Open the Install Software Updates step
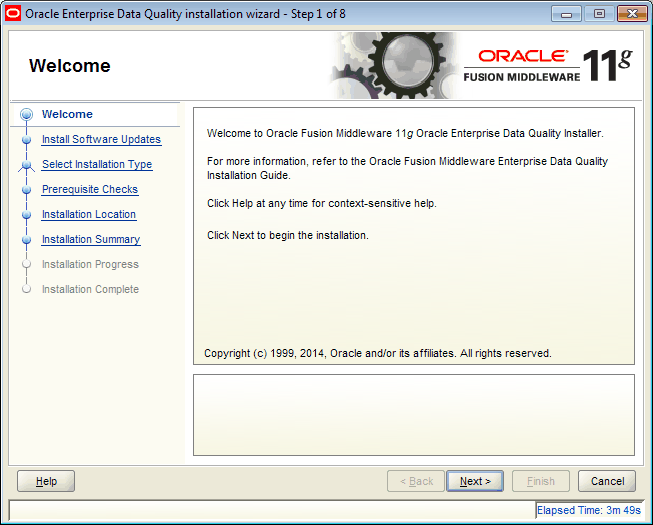The width and height of the screenshot is (653, 525). pyautogui.click(x=101, y=139)
